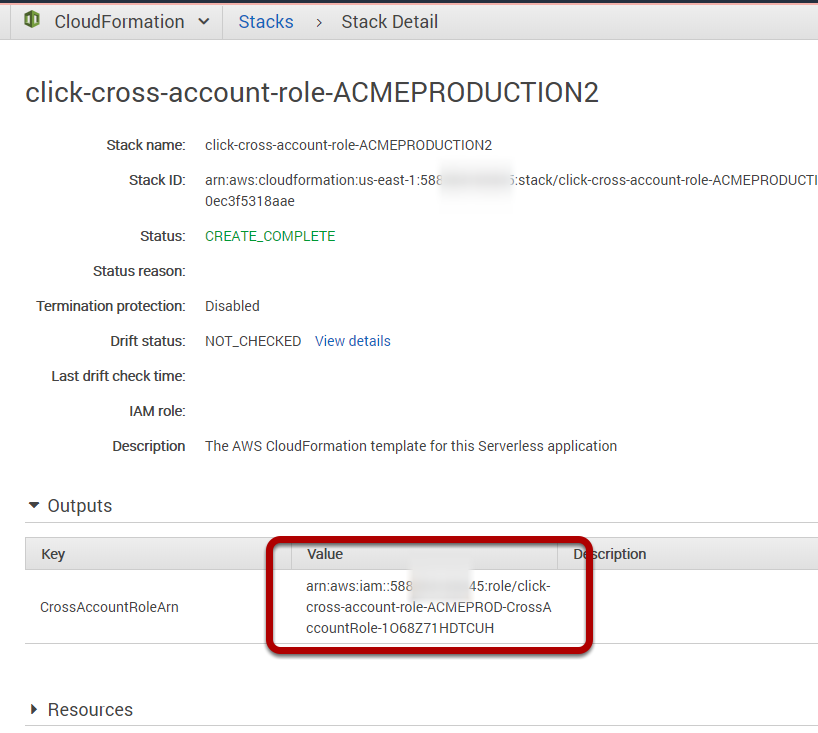Image resolution: width=818 pixels, height=733 pixels.
Task: Click the CloudFormation service logo icon
Action: (32, 20)
